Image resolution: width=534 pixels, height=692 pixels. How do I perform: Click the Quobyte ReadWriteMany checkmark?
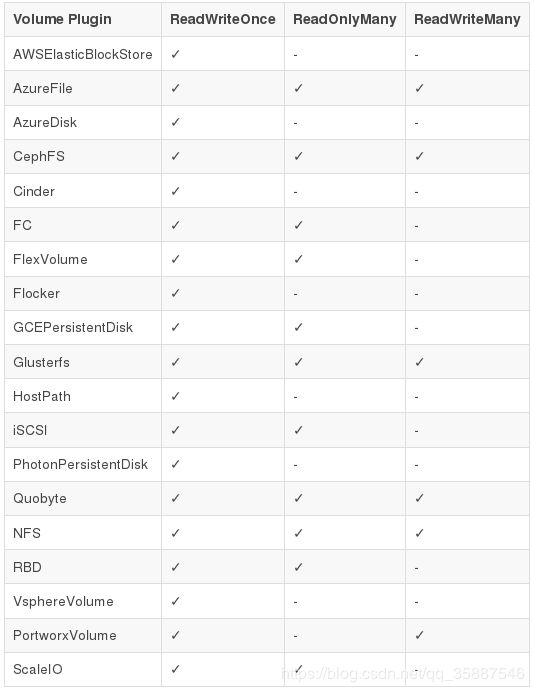click(x=419, y=498)
